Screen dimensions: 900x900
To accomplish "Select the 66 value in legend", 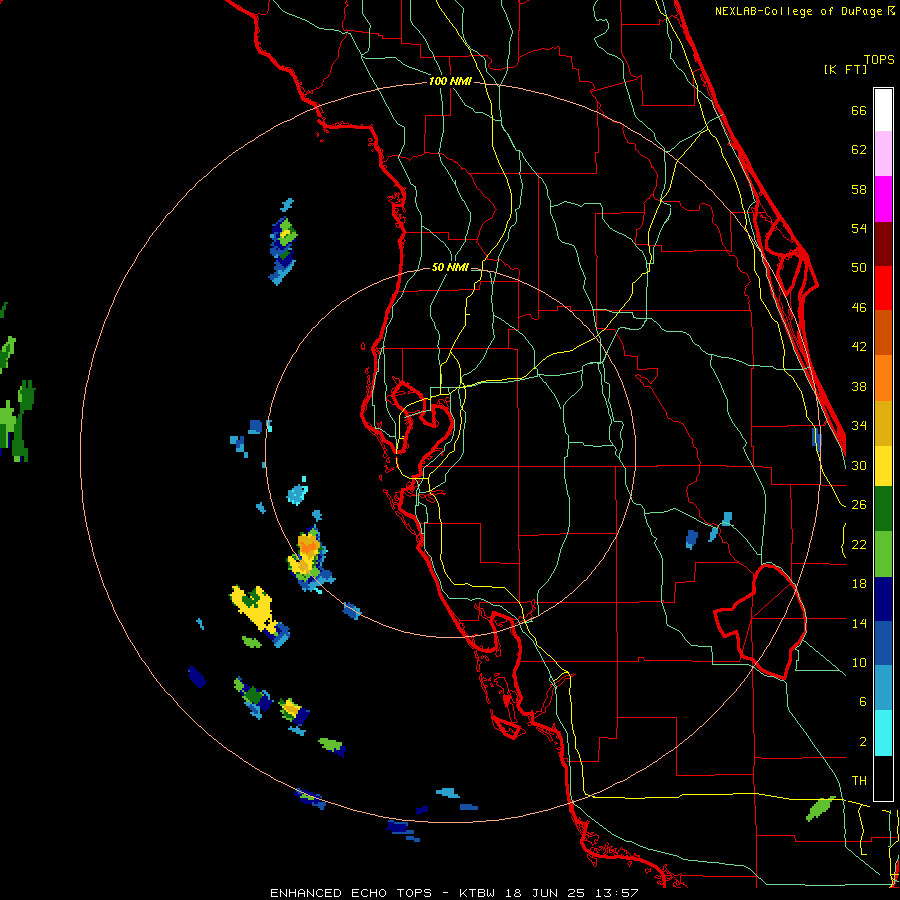I will (x=859, y=110).
